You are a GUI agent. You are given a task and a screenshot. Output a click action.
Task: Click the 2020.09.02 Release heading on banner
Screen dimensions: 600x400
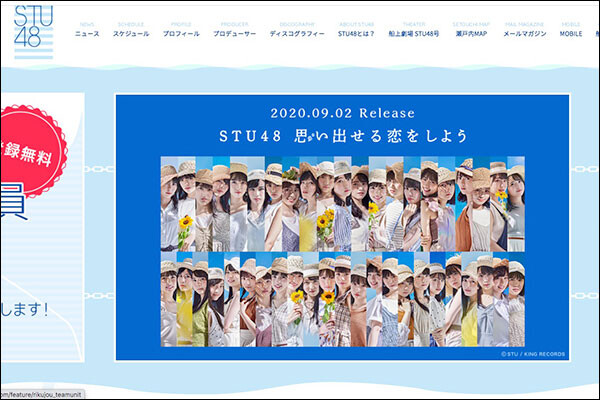point(343,112)
